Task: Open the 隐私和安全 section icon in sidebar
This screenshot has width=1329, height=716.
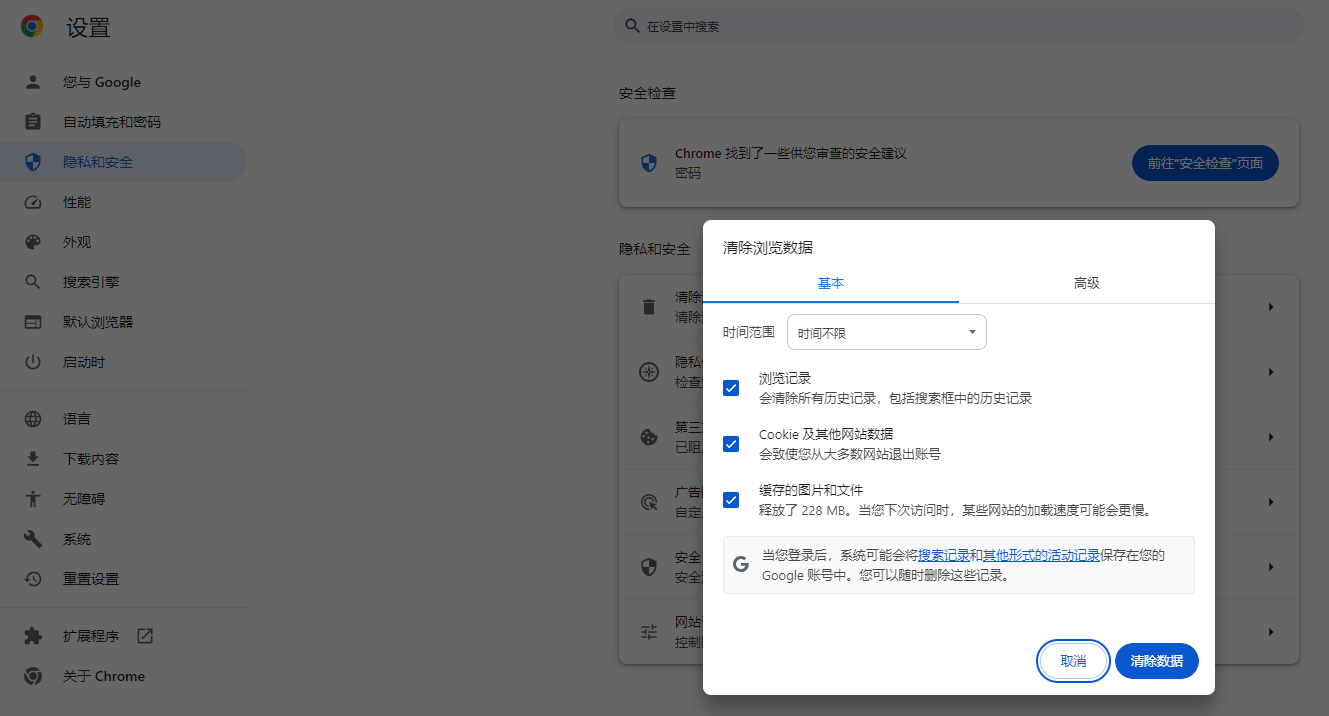Action: pos(34,161)
